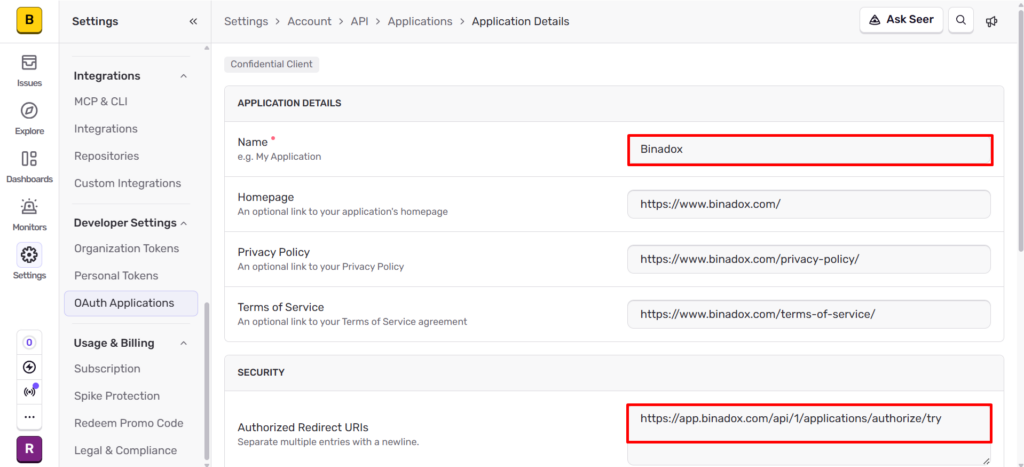Screen dimensions: 1024x467
Task: Go to Settings breadcrumb
Action: pyautogui.click(x=246, y=22)
